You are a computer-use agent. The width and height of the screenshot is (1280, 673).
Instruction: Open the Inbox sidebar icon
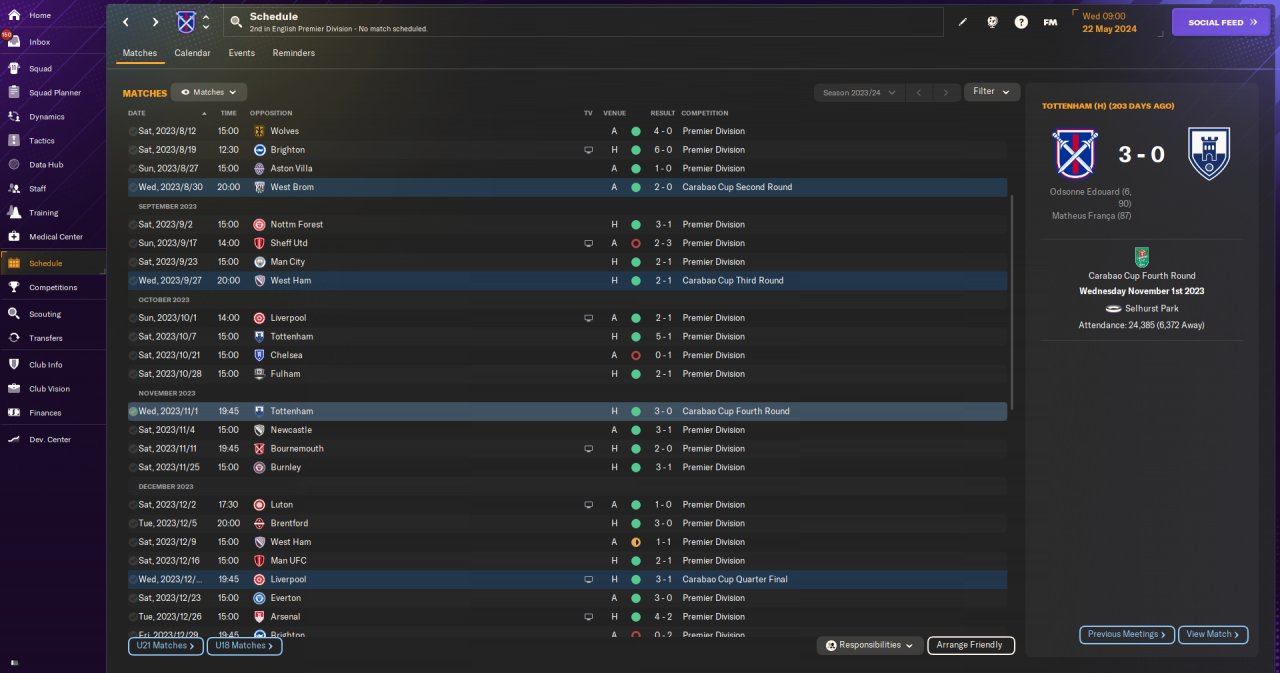point(14,42)
